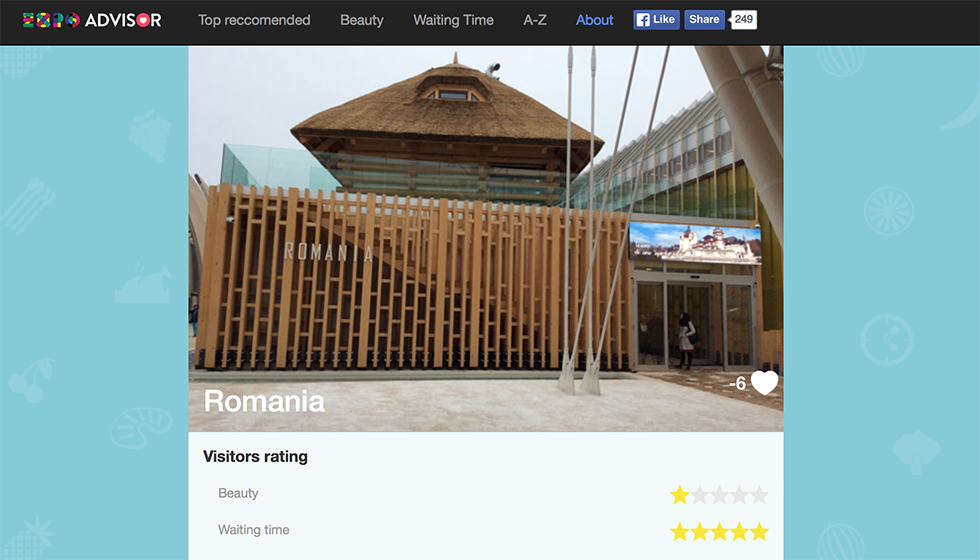The image size is (980, 560).
Task: Click the Romania pavilion title text
Action: pyautogui.click(x=264, y=401)
